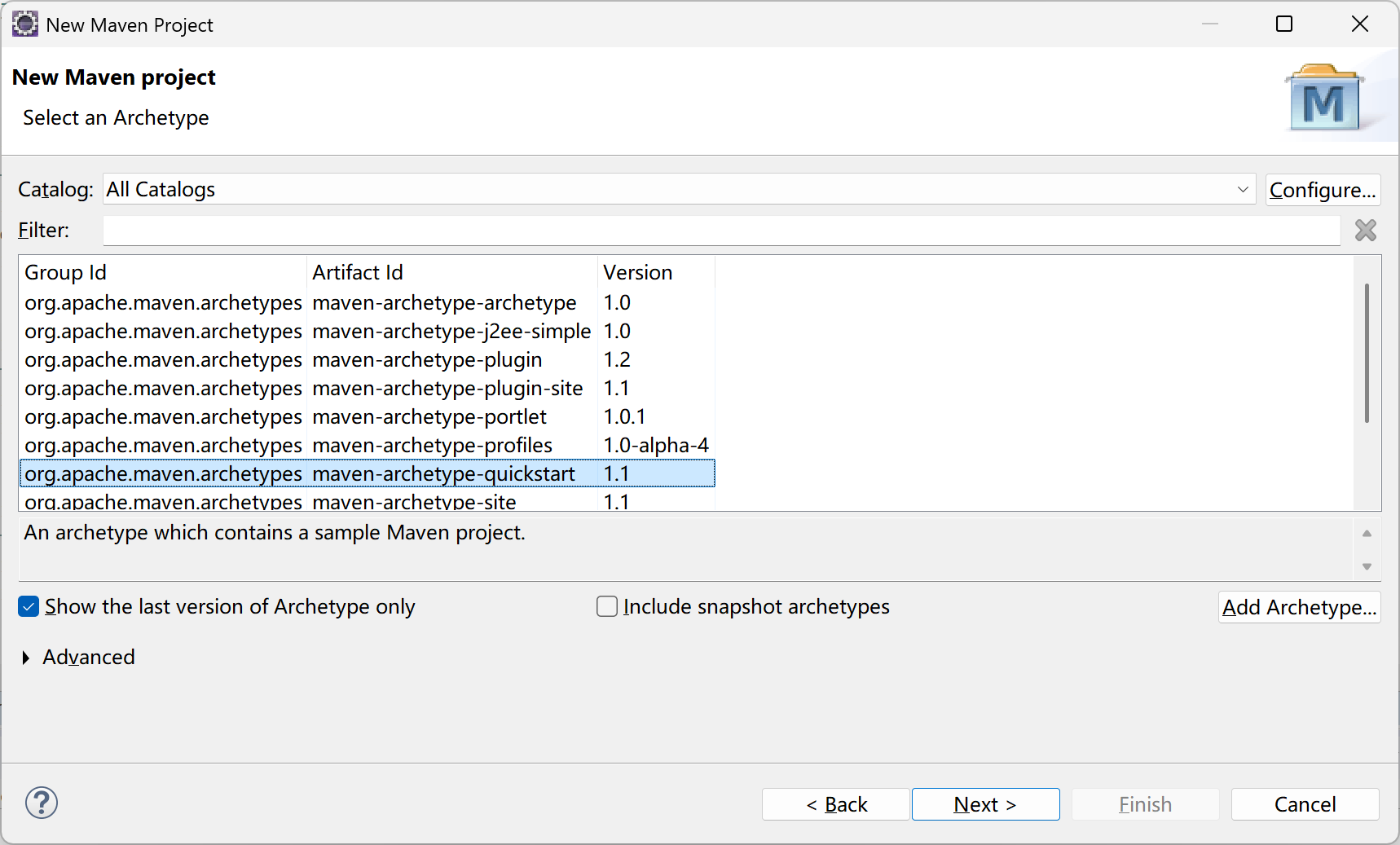Go to the previous page with Back
The height and width of the screenshot is (845, 1400).
(836, 804)
